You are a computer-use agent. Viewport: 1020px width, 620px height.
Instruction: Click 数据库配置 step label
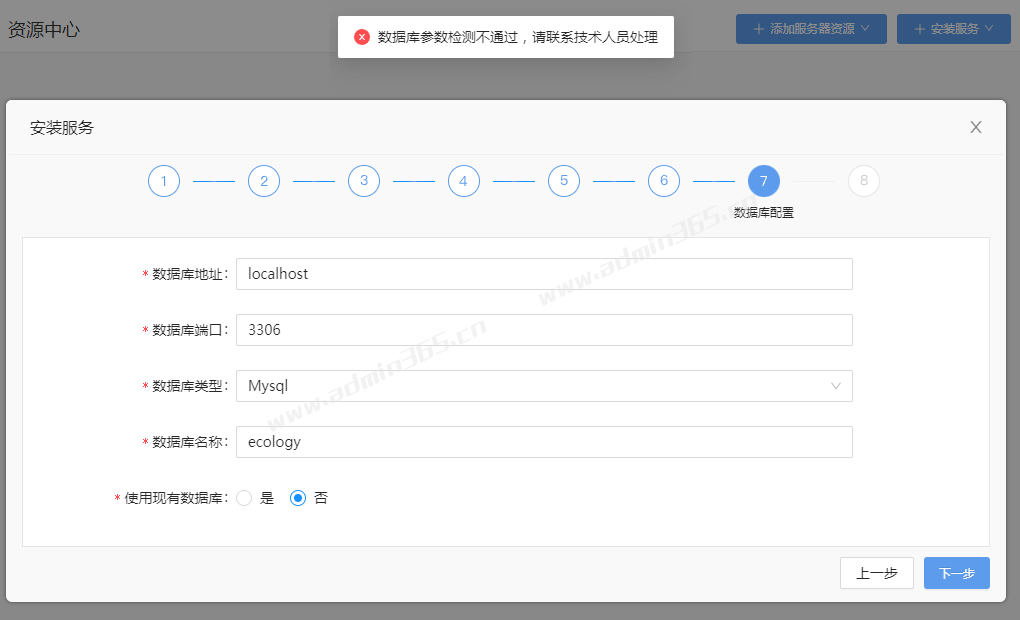click(x=764, y=213)
